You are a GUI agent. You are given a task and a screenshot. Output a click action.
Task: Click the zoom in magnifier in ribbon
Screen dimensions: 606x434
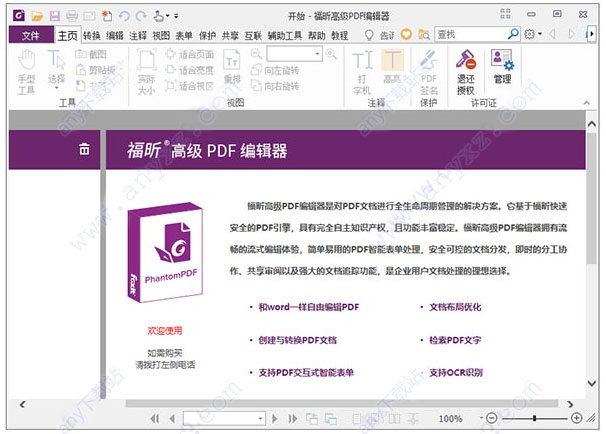[331, 54]
